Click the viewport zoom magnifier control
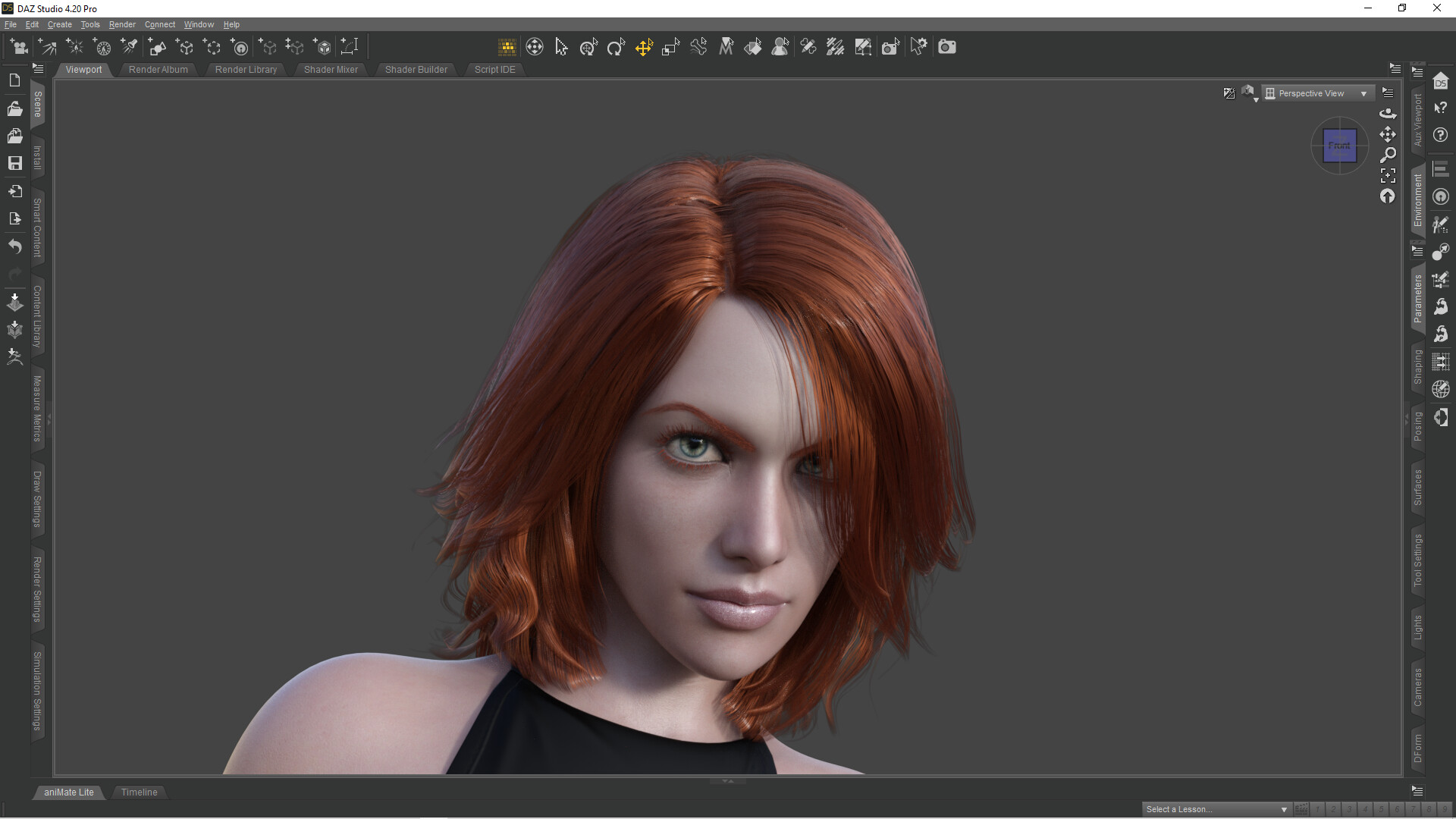1456x819 pixels. [1388, 155]
